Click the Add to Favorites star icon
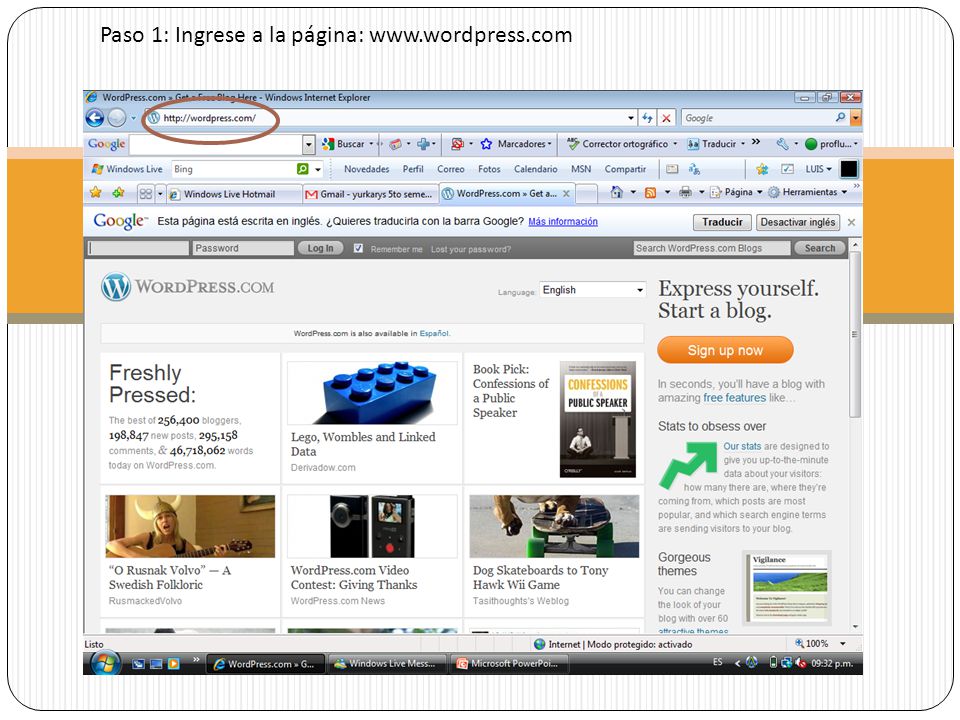 point(118,193)
